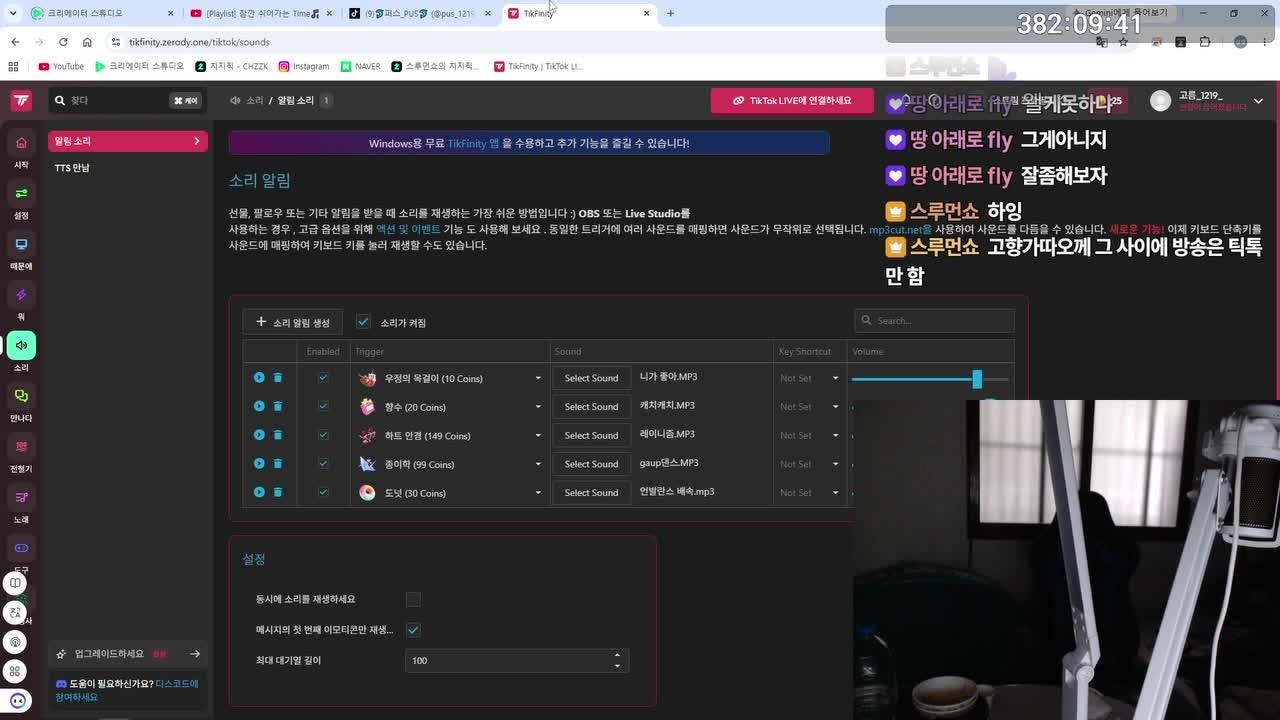Screen dimensions: 1280x720
Task: Switch to the 퍼스_PUS TikTok browser tab
Action: point(421,13)
